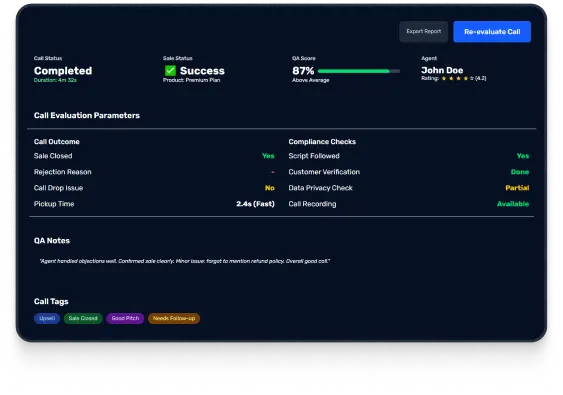The image size is (563, 395).
Task: Click the agent name 'John Doe'
Action: coord(442,70)
